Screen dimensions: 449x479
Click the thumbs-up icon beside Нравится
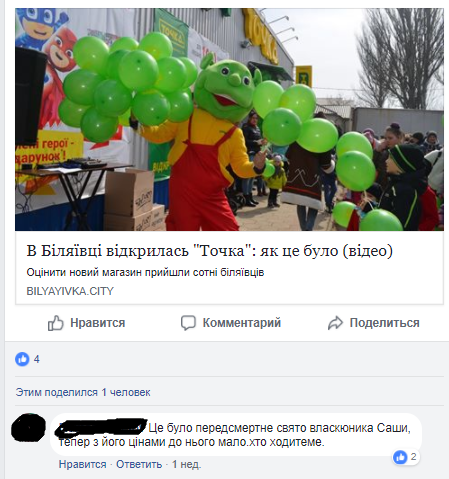pyautogui.click(x=55, y=323)
